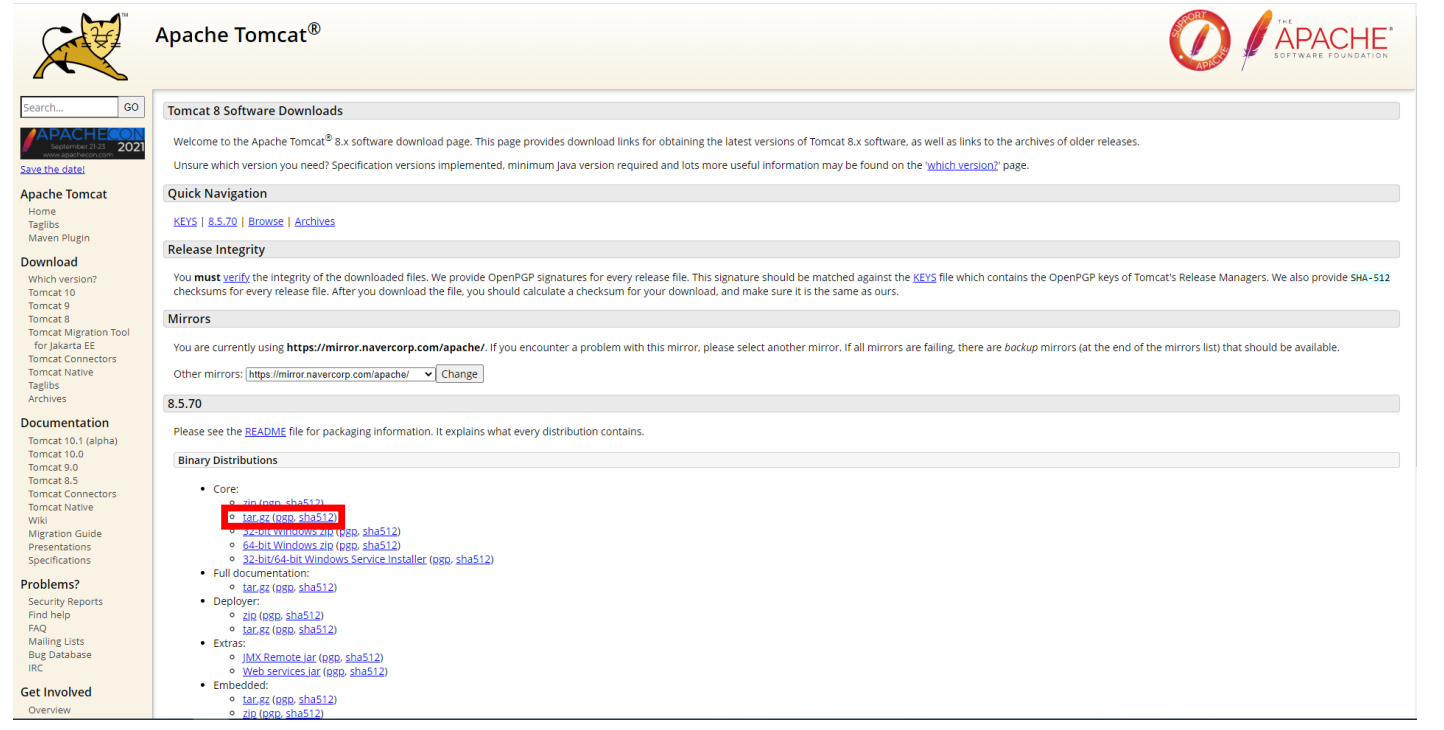Open Tomcat 8.5 documentation link

(53, 481)
